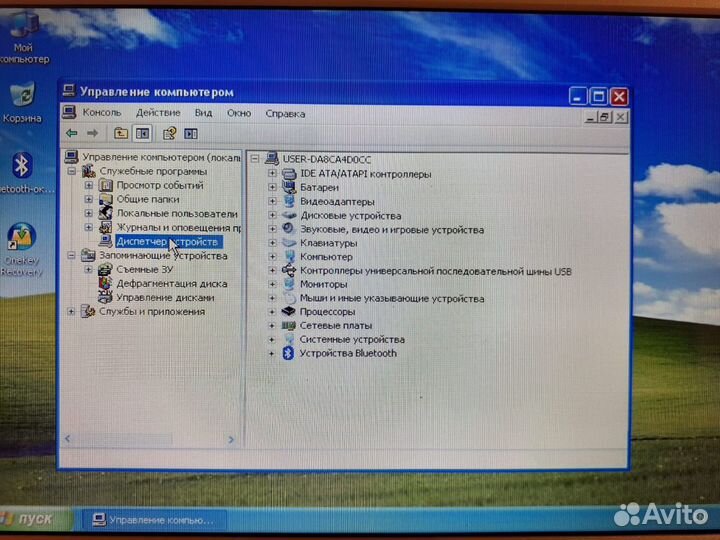Select the Системные устройства row
Screen dimensions: 720x540
(352, 339)
